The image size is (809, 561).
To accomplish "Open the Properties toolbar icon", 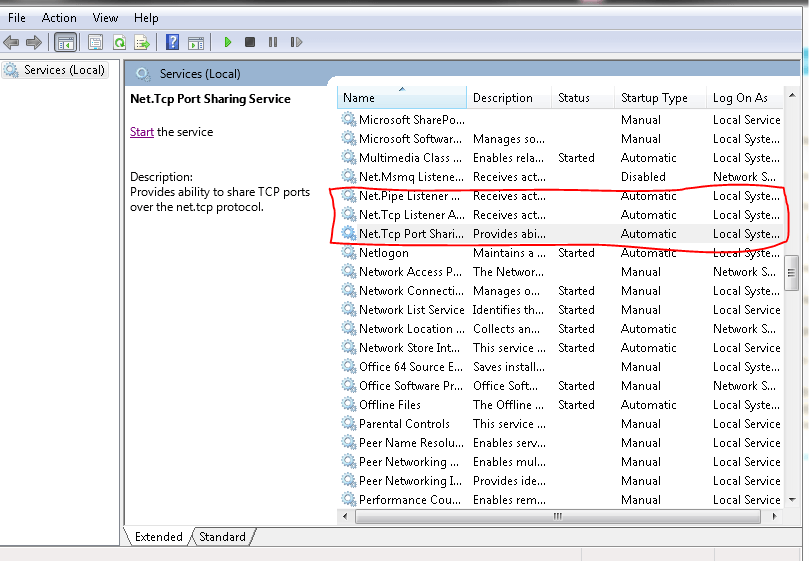I will (95, 42).
